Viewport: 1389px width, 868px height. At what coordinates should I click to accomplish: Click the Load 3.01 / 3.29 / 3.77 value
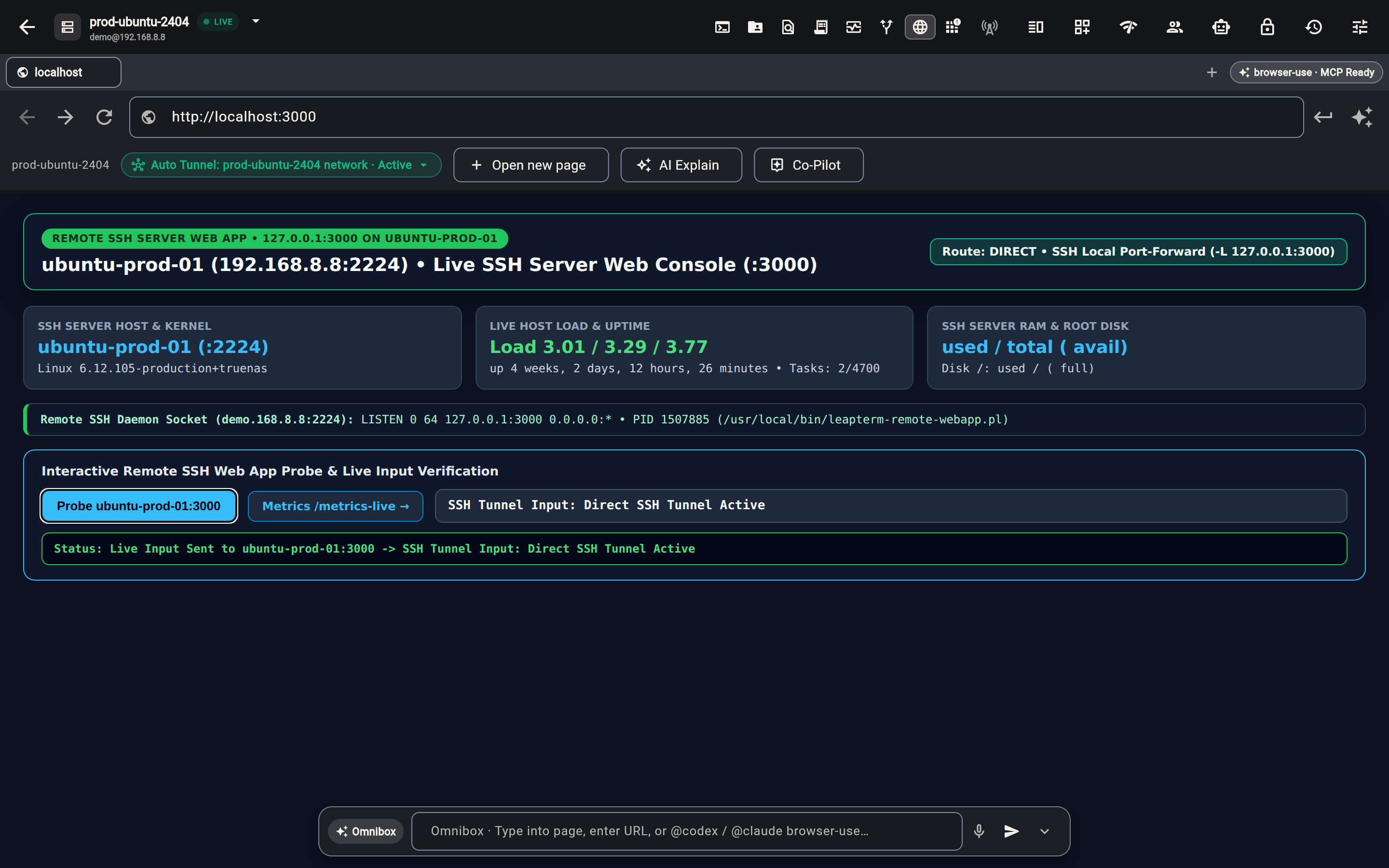(x=598, y=347)
